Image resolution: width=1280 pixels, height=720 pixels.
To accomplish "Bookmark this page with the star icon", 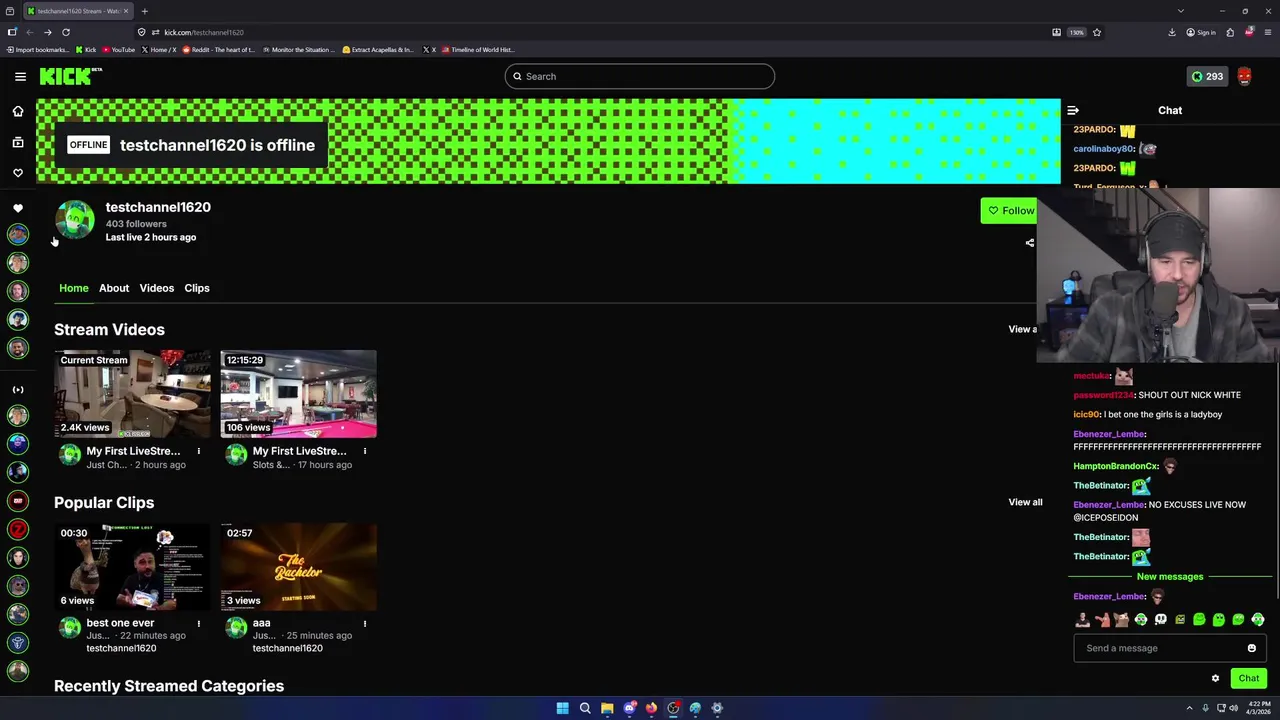I will click(x=1097, y=32).
